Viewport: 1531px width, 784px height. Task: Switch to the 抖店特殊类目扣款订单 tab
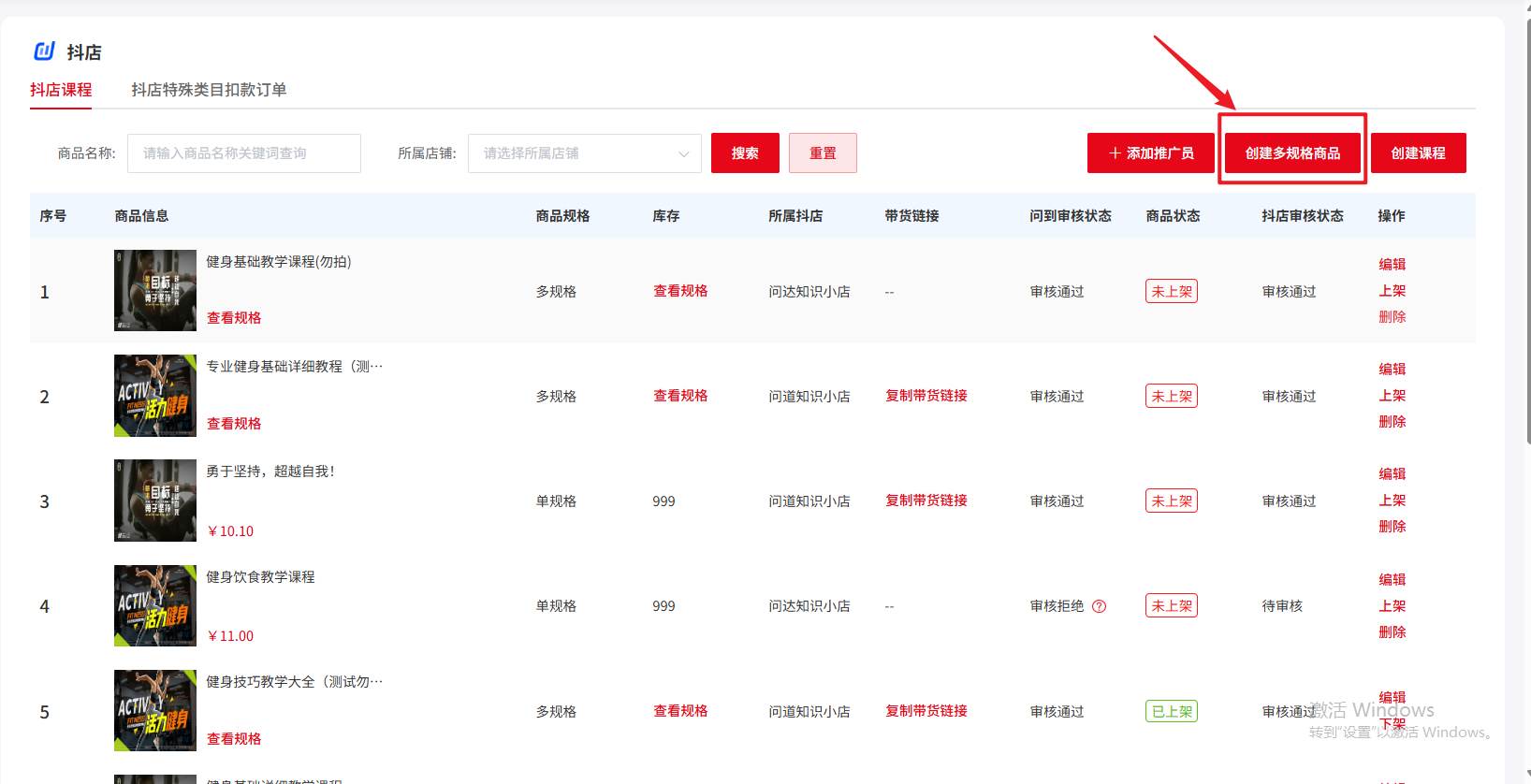pos(209,90)
